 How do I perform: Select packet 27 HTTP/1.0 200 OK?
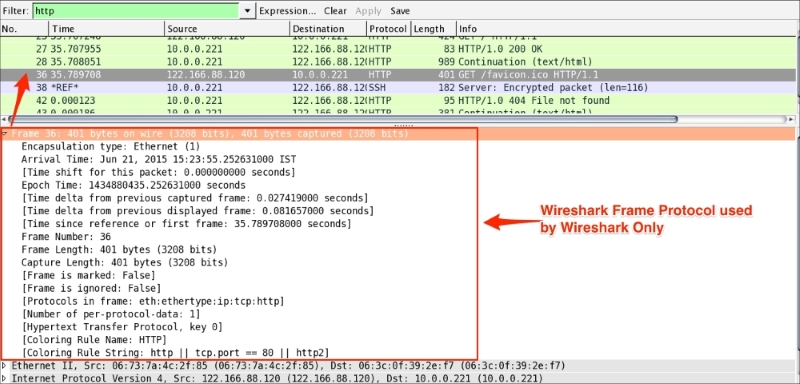(397, 49)
